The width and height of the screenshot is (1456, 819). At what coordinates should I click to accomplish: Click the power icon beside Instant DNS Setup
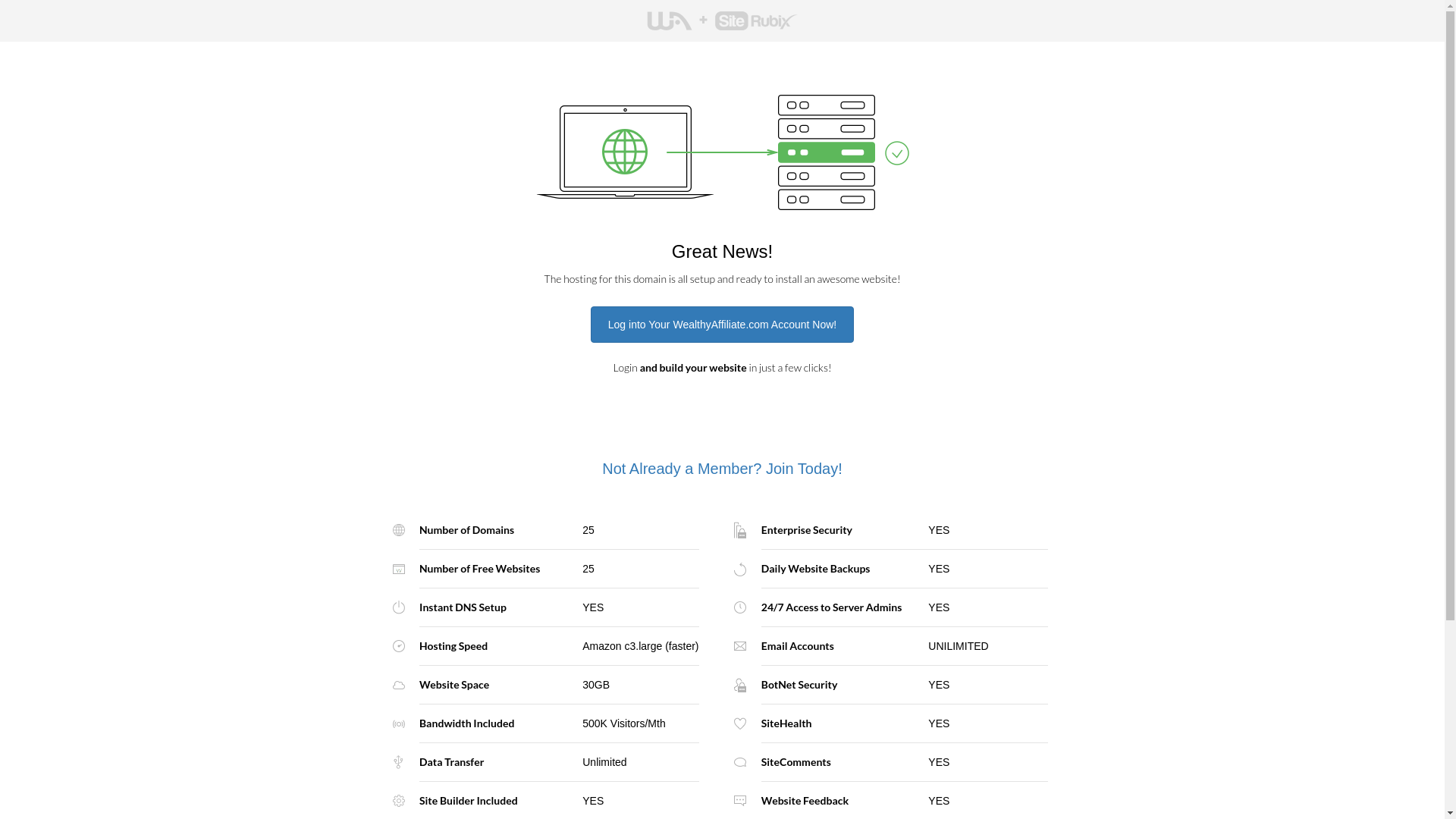click(x=399, y=607)
